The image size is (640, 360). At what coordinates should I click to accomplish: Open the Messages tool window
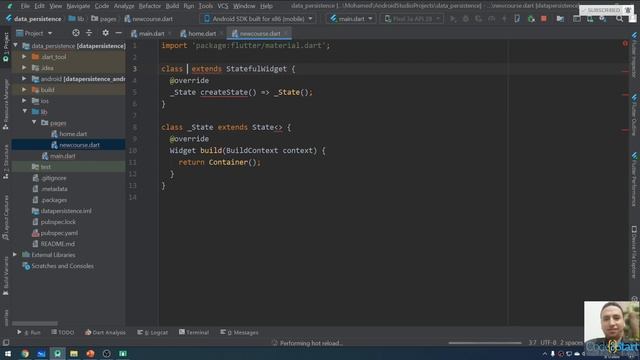(x=239, y=333)
